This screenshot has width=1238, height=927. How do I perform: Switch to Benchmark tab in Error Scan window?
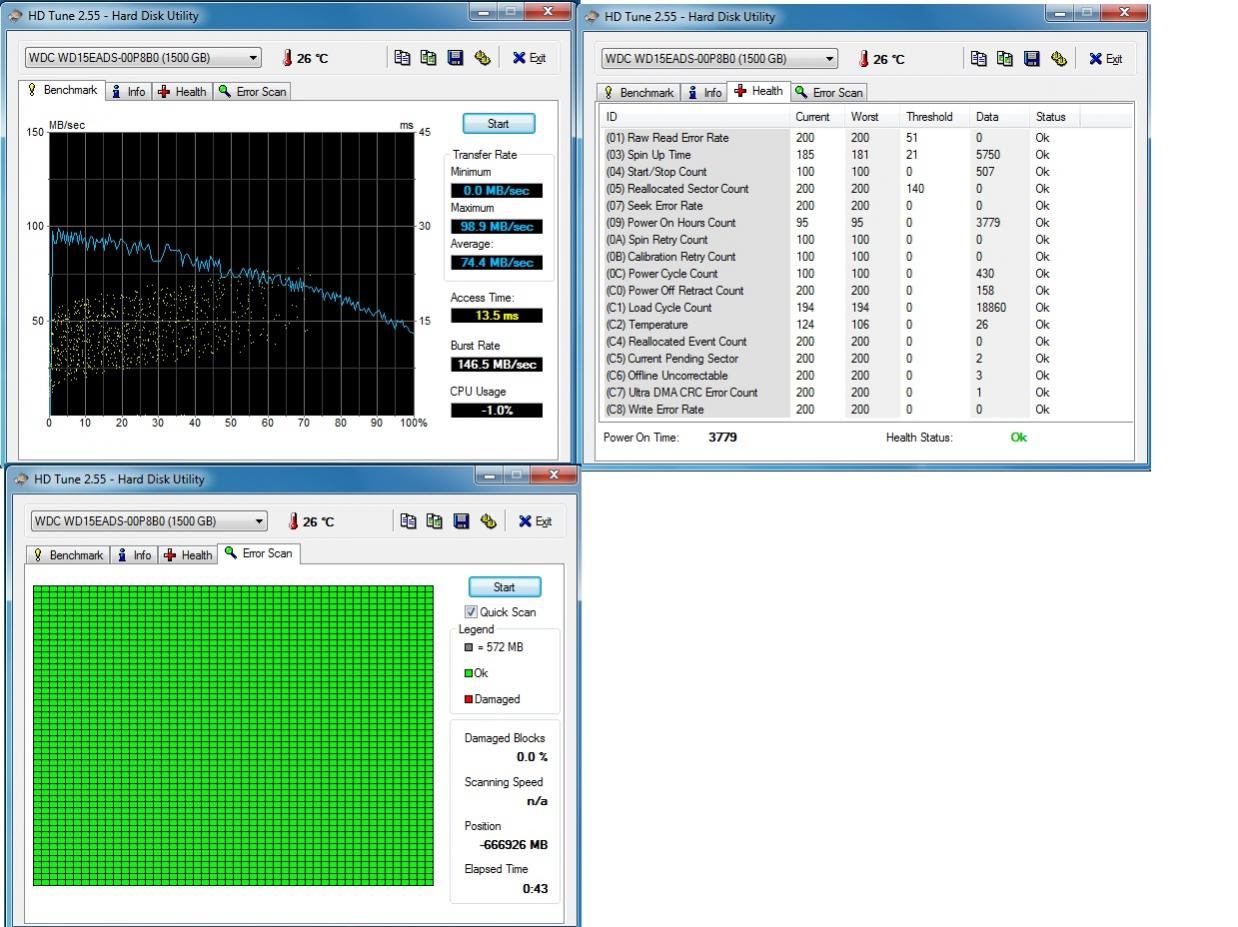click(x=69, y=555)
